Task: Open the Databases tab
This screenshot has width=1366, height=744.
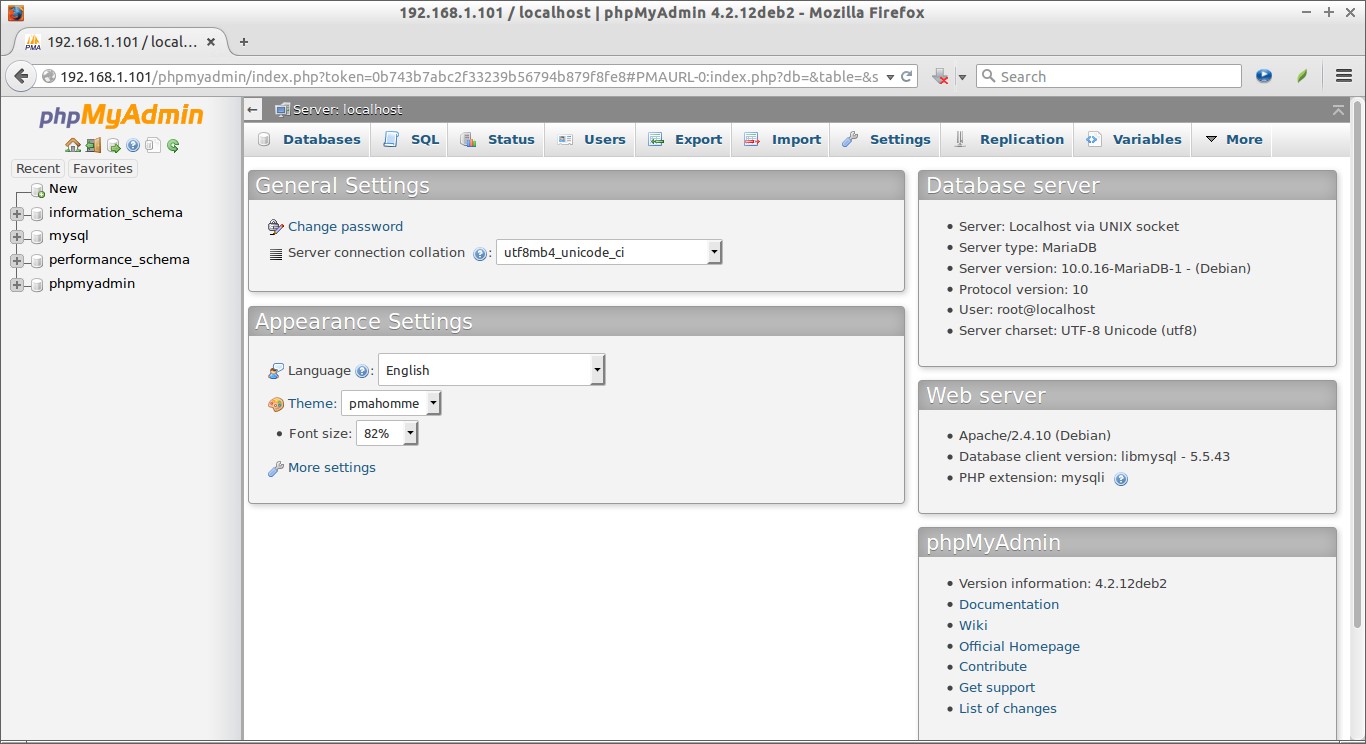Action: (x=309, y=140)
